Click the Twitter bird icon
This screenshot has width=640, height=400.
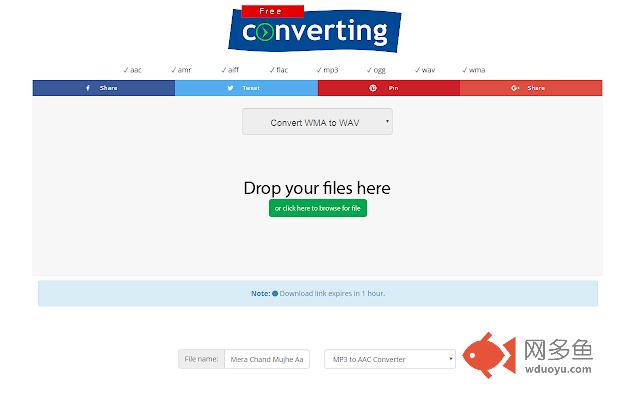[x=231, y=88]
